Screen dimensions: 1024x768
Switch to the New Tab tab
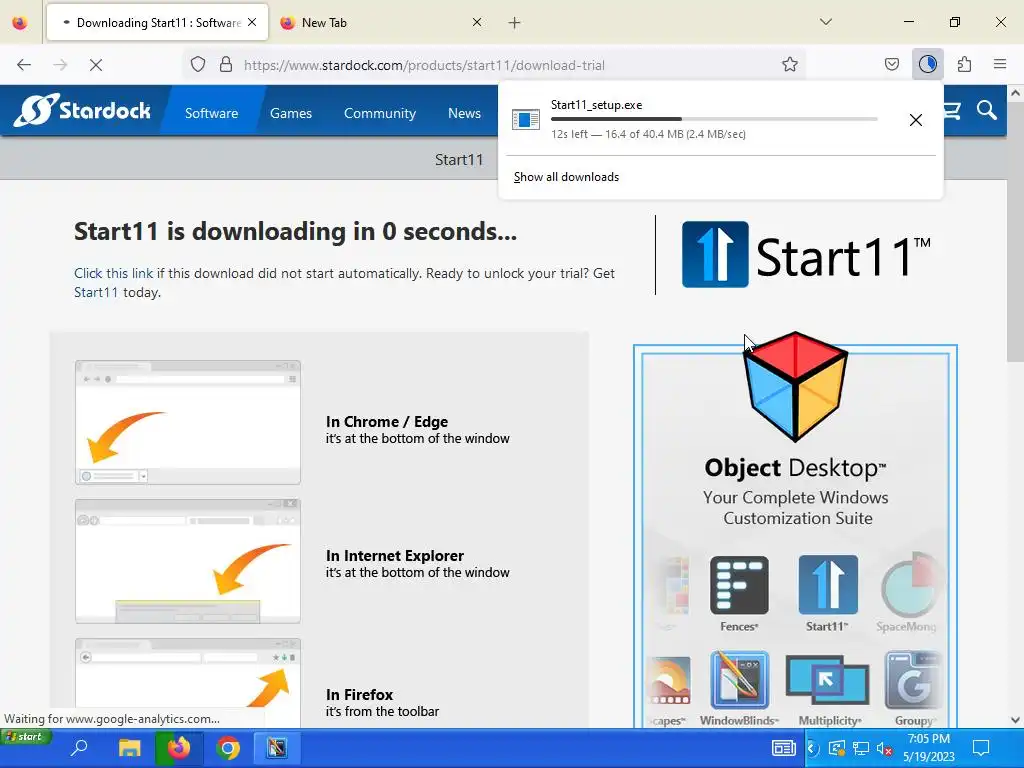click(x=379, y=23)
